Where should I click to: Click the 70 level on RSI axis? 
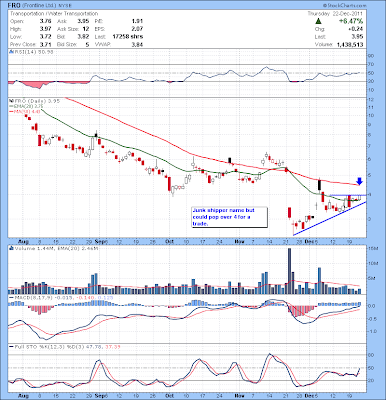click(371, 64)
